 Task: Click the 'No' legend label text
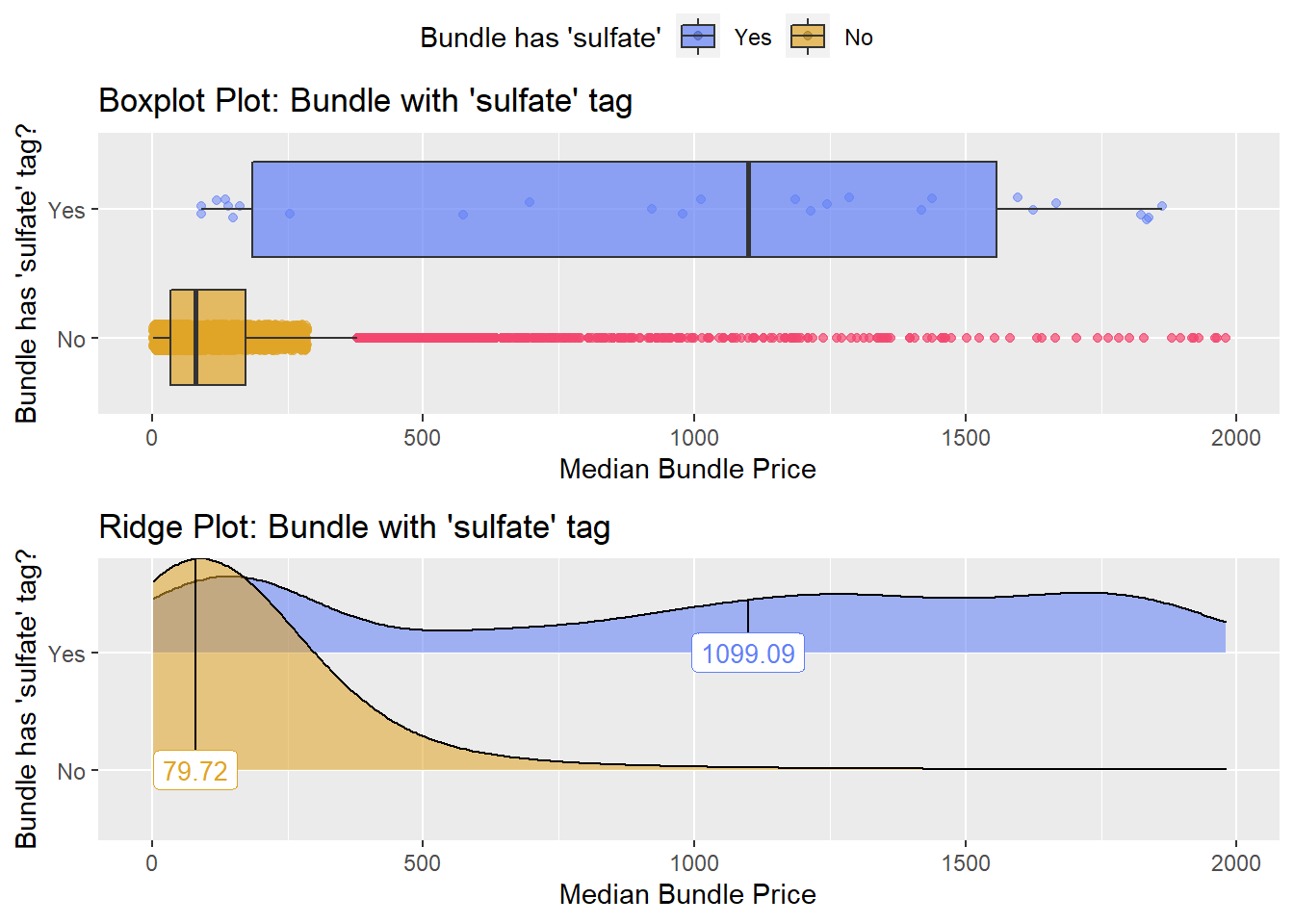(858, 38)
